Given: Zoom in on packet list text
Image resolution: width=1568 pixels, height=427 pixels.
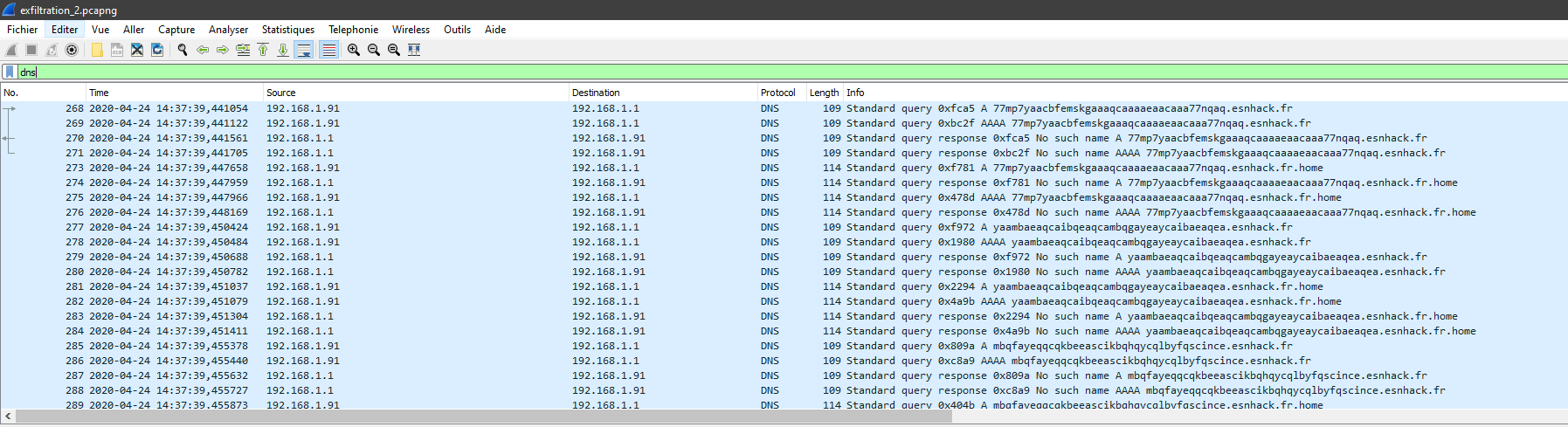Looking at the screenshot, I should (354, 50).
